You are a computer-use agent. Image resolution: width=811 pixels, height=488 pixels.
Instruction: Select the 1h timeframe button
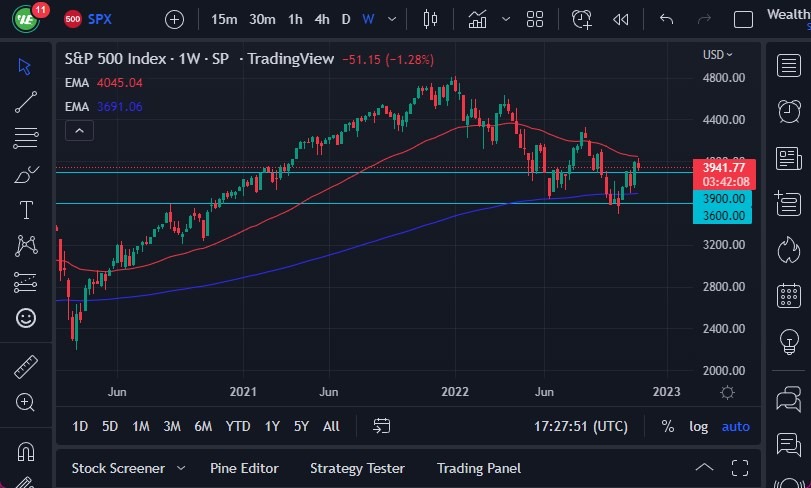[295, 19]
